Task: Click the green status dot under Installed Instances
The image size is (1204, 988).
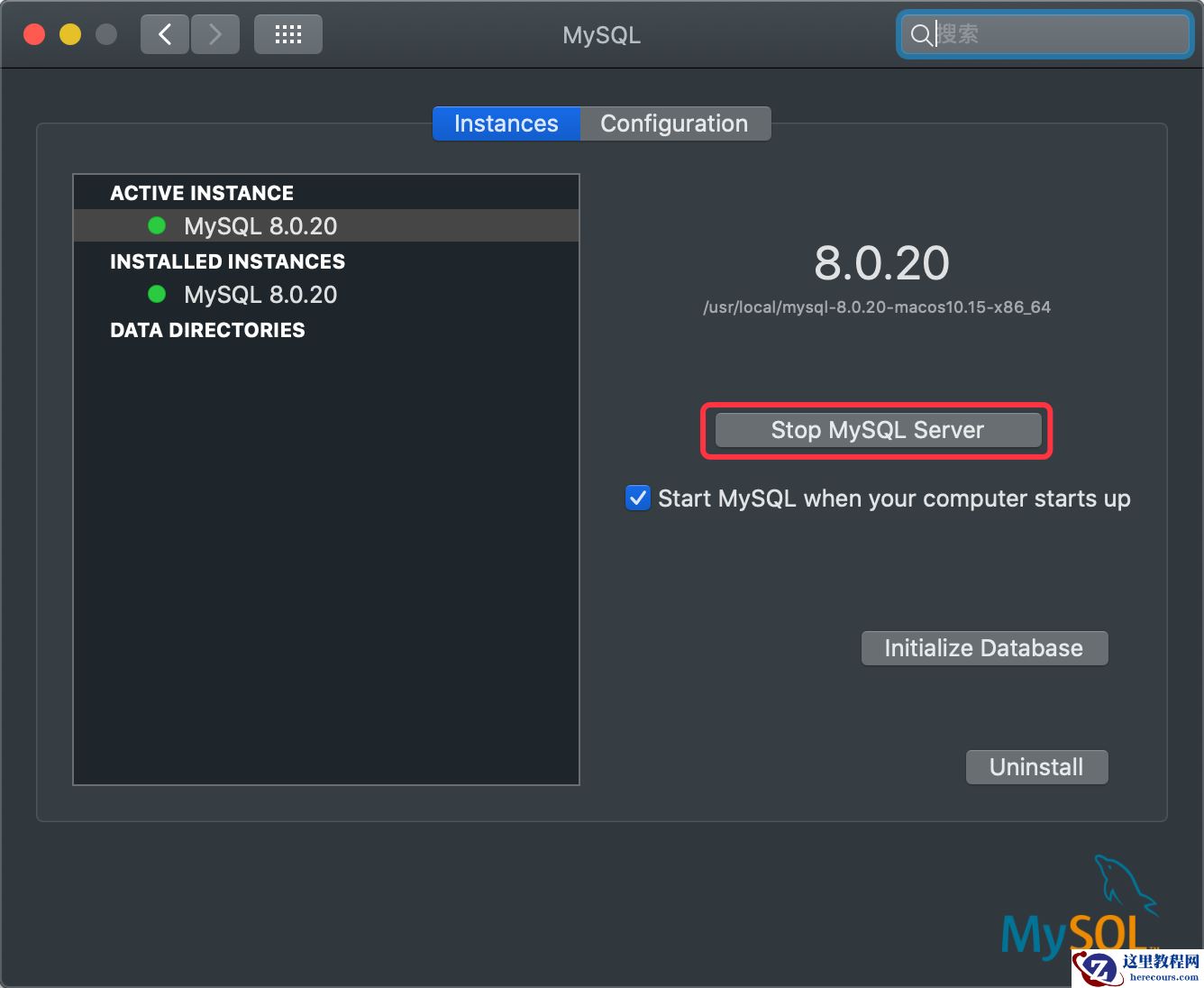Action: pyautogui.click(x=157, y=294)
